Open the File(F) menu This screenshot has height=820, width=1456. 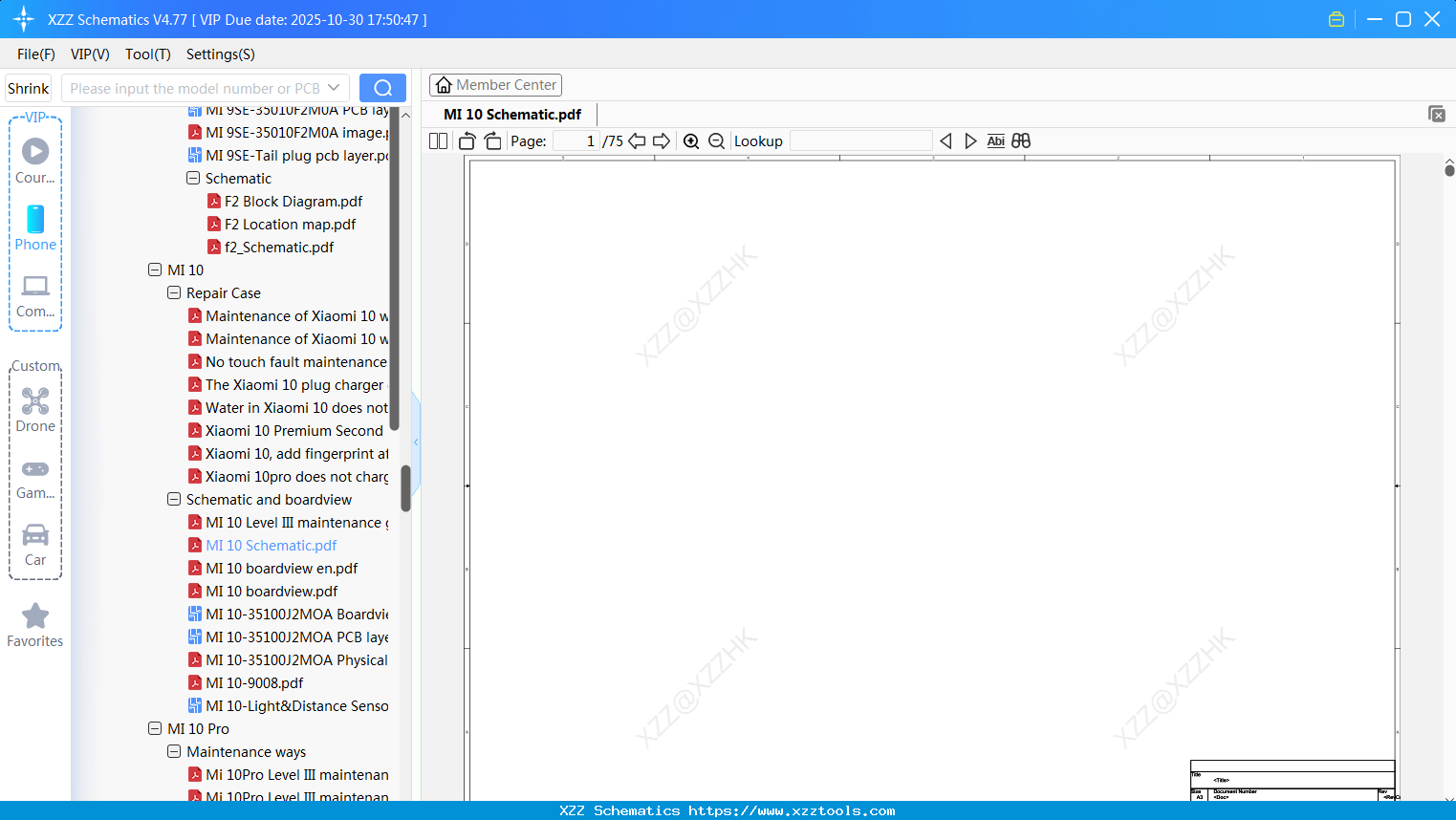[x=36, y=54]
